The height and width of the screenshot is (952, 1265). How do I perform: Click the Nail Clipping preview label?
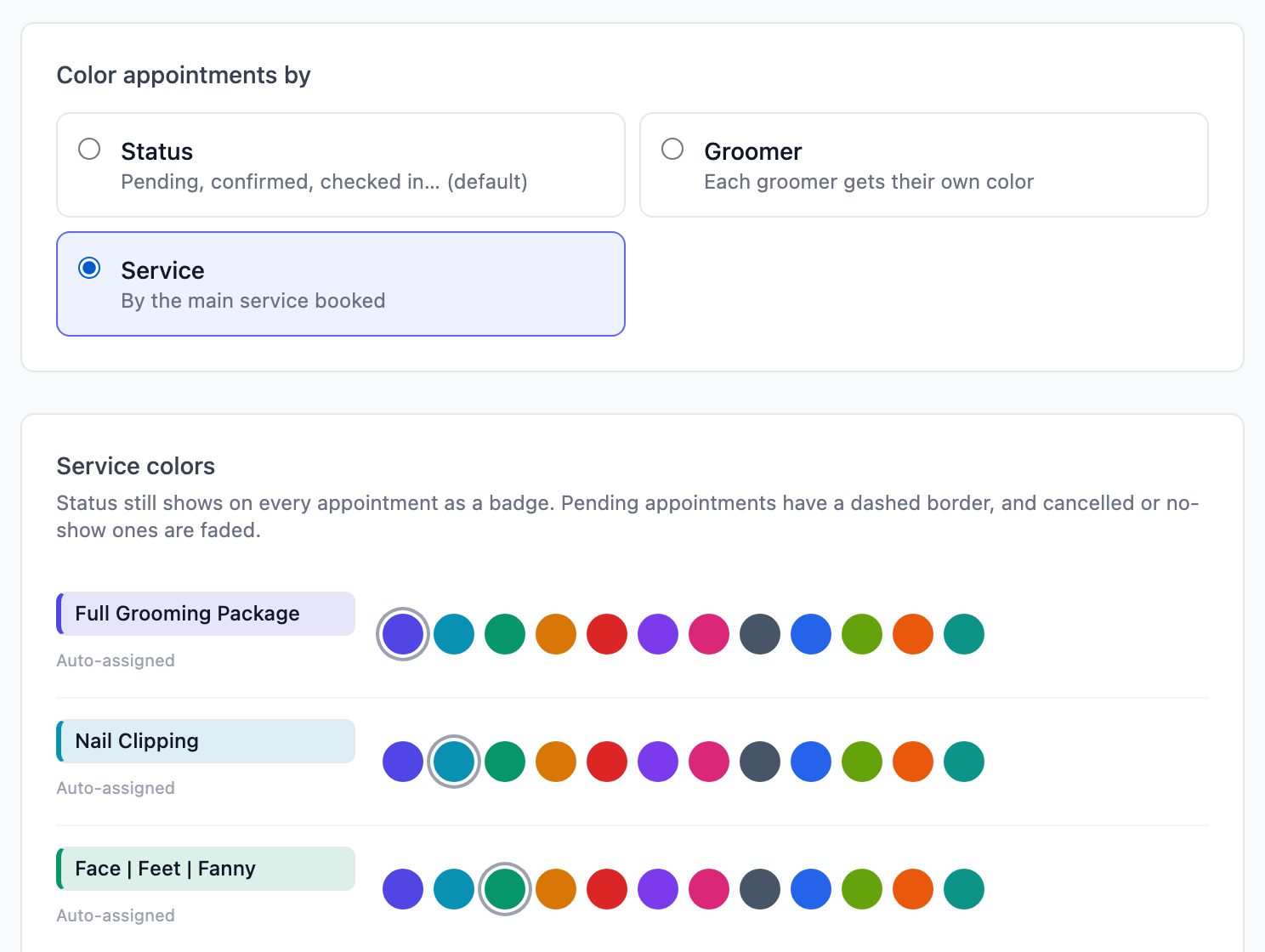[x=206, y=741]
